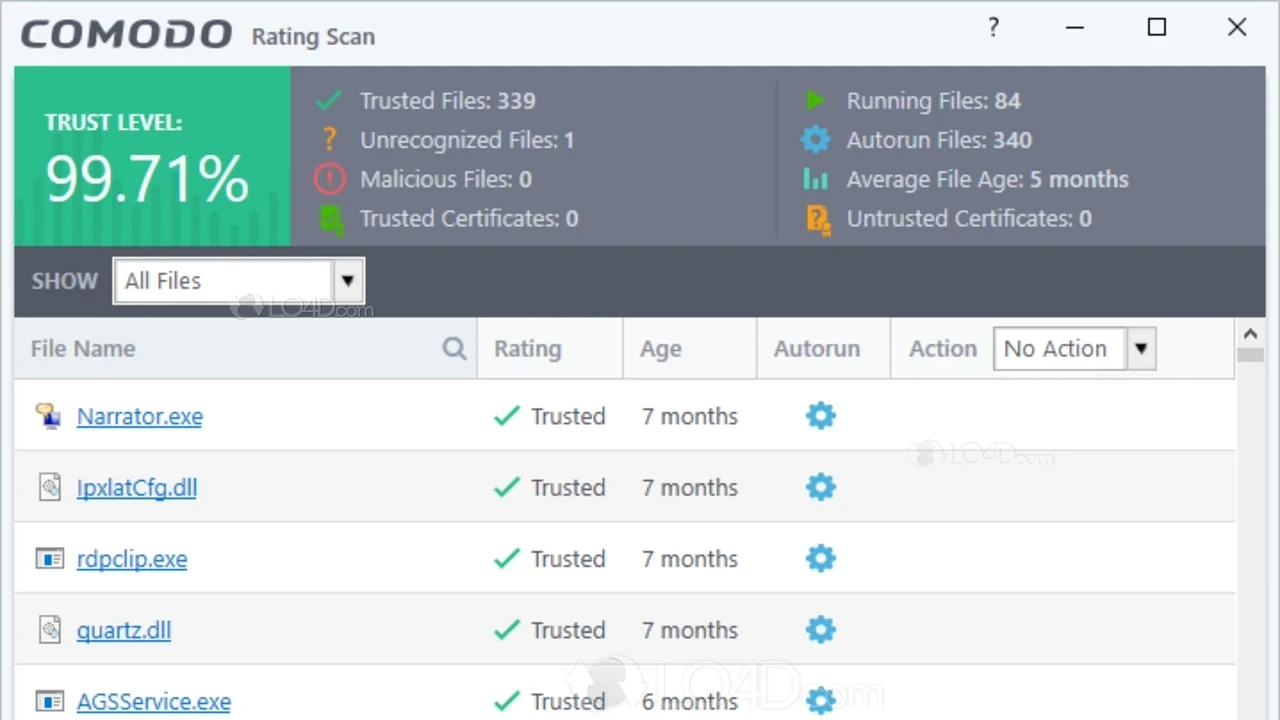
Task: Expand the Show filter dropdown arrow
Action: tap(348, 281)
